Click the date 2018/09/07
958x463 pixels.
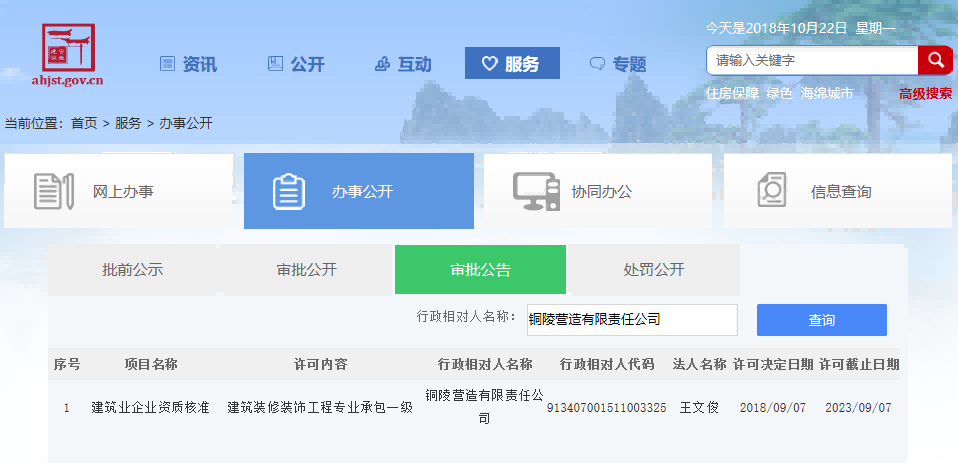[x=773, y=408]
